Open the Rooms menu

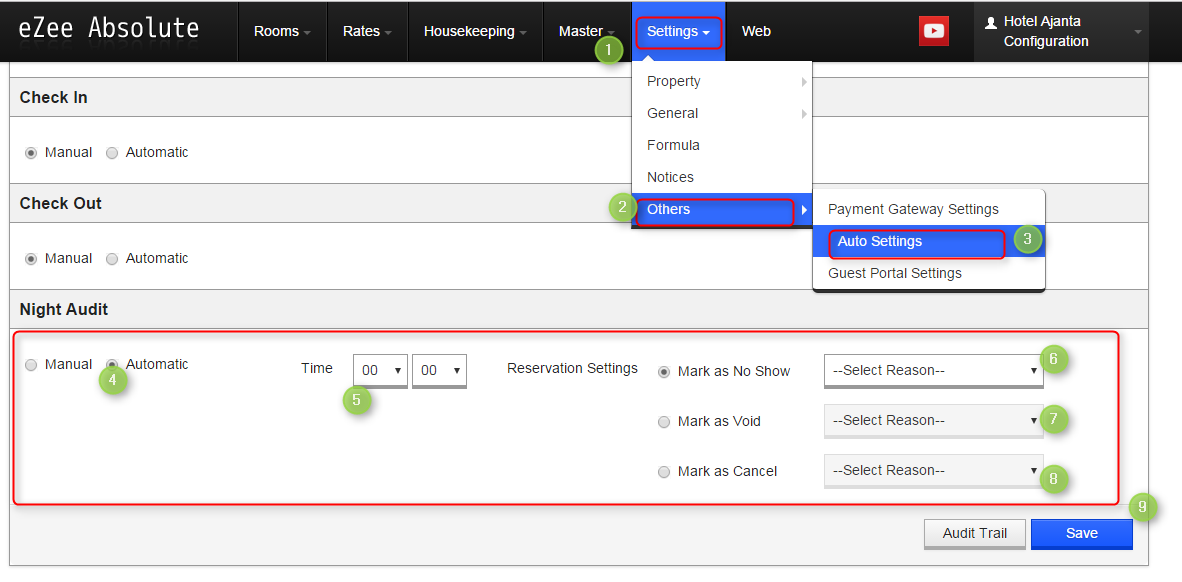(x=282, y=32)
